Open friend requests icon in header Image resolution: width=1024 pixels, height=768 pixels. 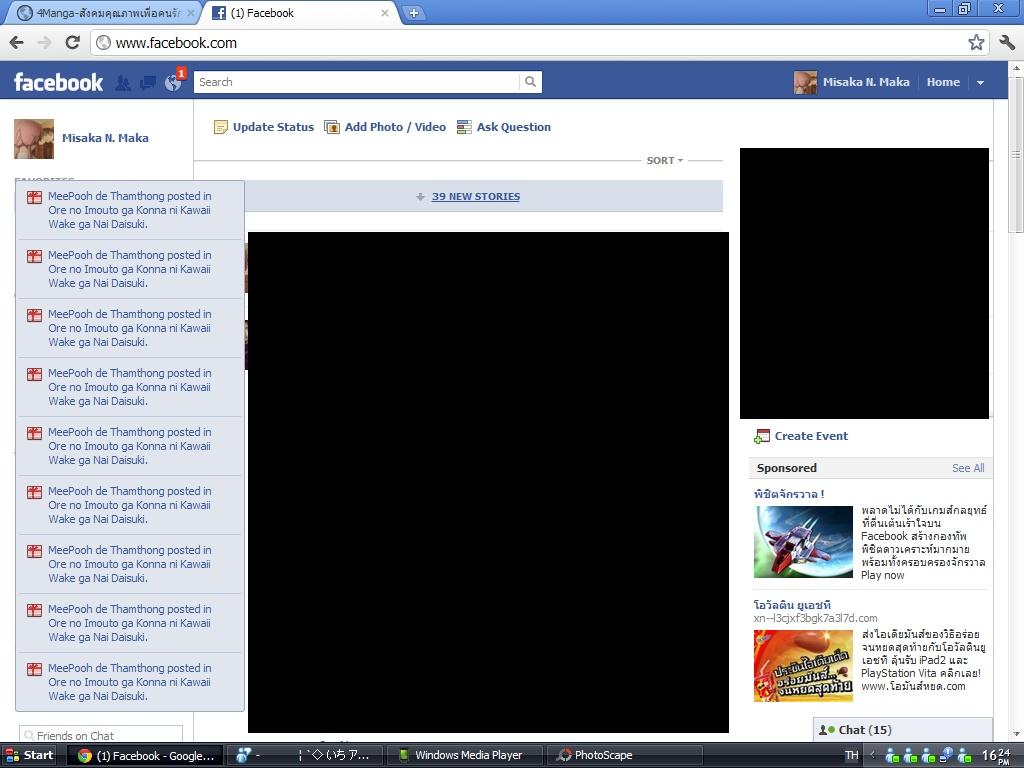[x=123, y=83]
